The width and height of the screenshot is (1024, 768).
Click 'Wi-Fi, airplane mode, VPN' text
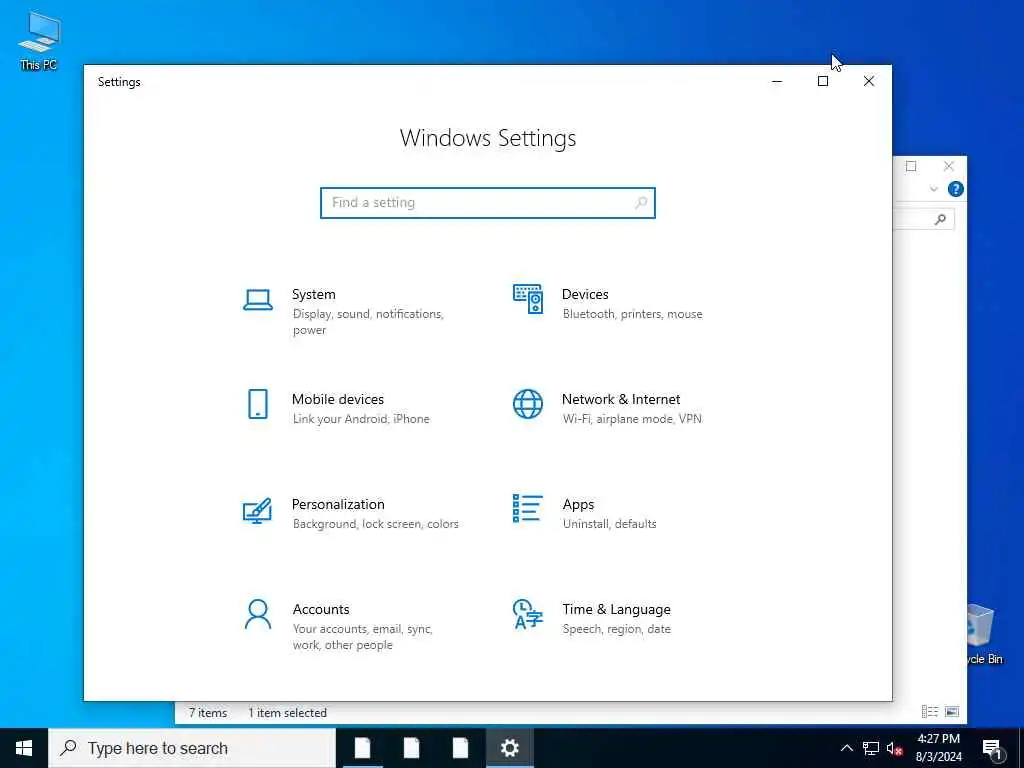pyautogui.click(x=632, y=419)
